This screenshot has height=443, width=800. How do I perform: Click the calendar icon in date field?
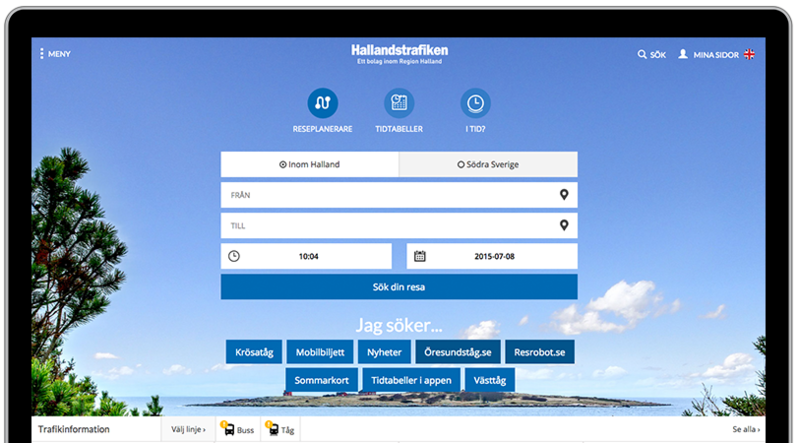click(419, 256)
